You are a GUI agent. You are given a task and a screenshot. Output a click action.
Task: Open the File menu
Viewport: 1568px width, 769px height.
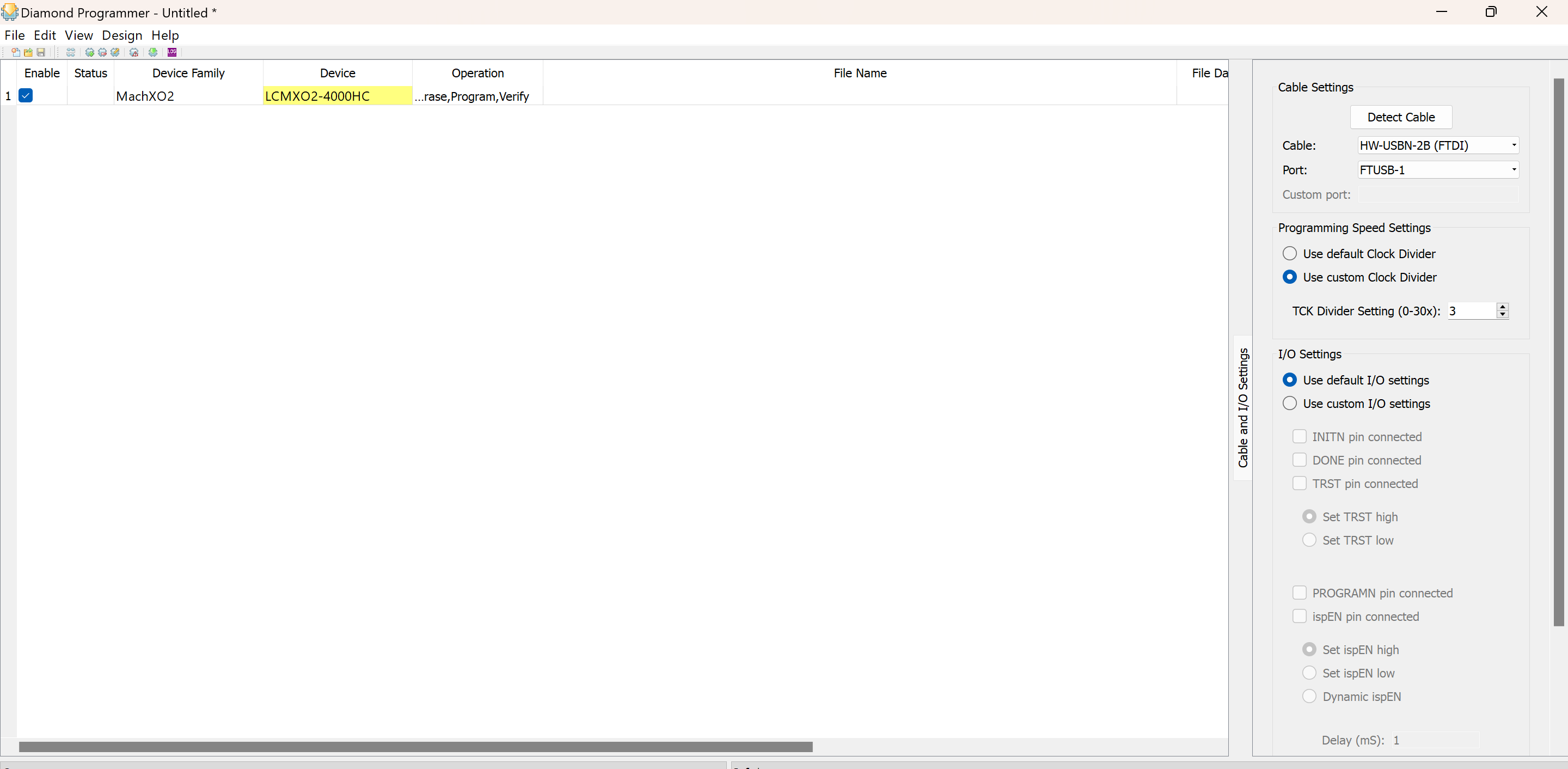[15, 35]
